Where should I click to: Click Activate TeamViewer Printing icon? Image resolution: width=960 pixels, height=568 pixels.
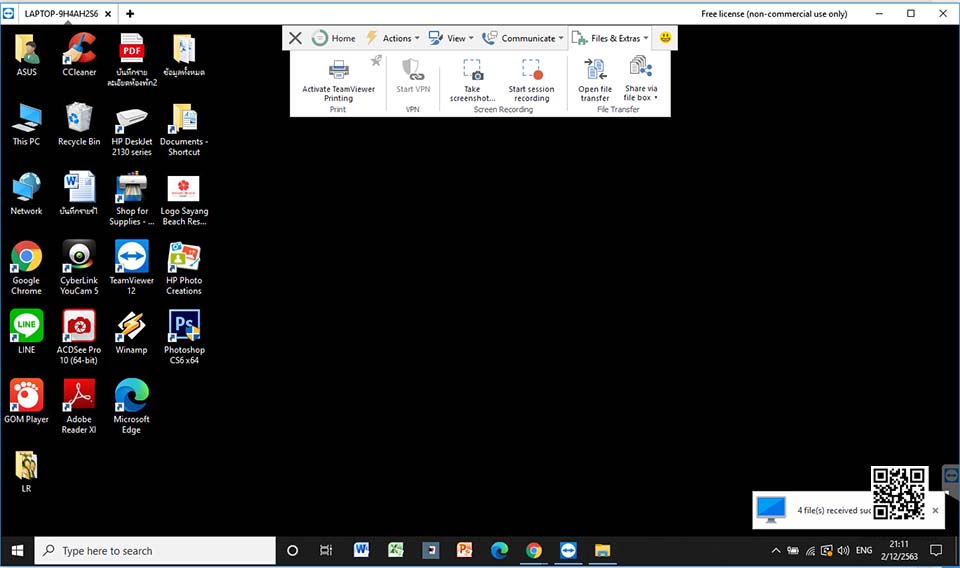click(339, 70)
